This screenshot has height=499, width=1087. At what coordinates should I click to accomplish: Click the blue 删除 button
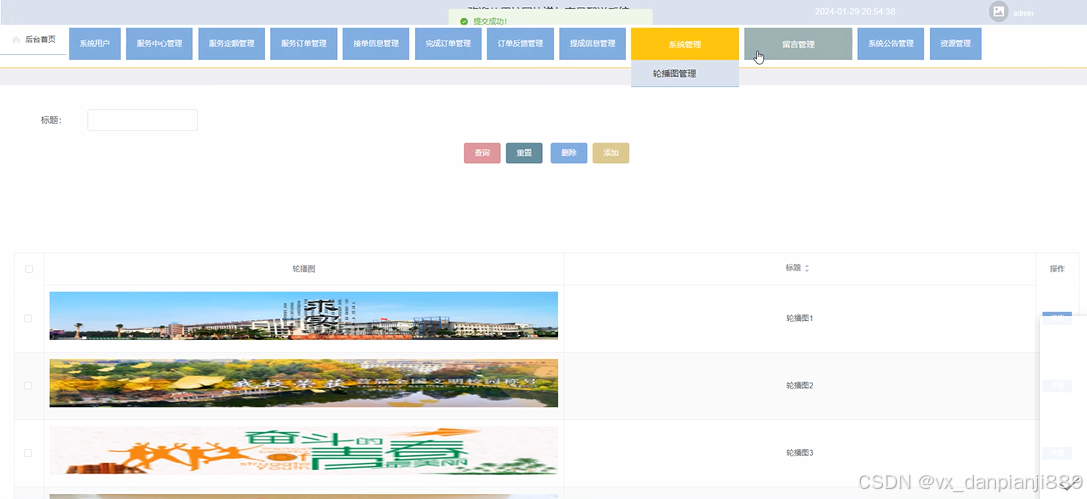click(569, 153)
